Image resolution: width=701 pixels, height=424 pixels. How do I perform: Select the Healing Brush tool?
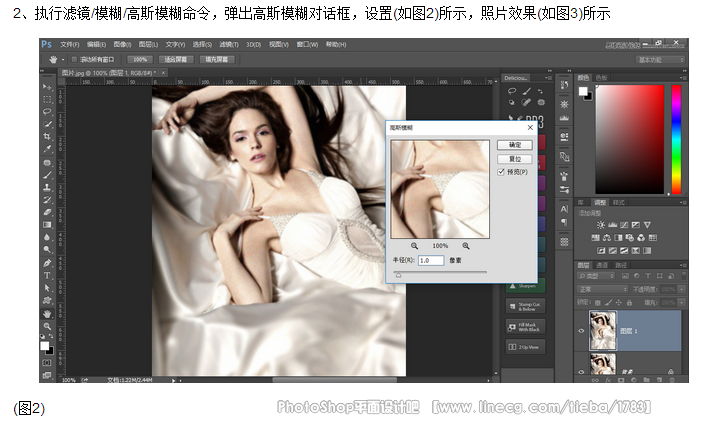pyautogui.click(x=47, y=163)
